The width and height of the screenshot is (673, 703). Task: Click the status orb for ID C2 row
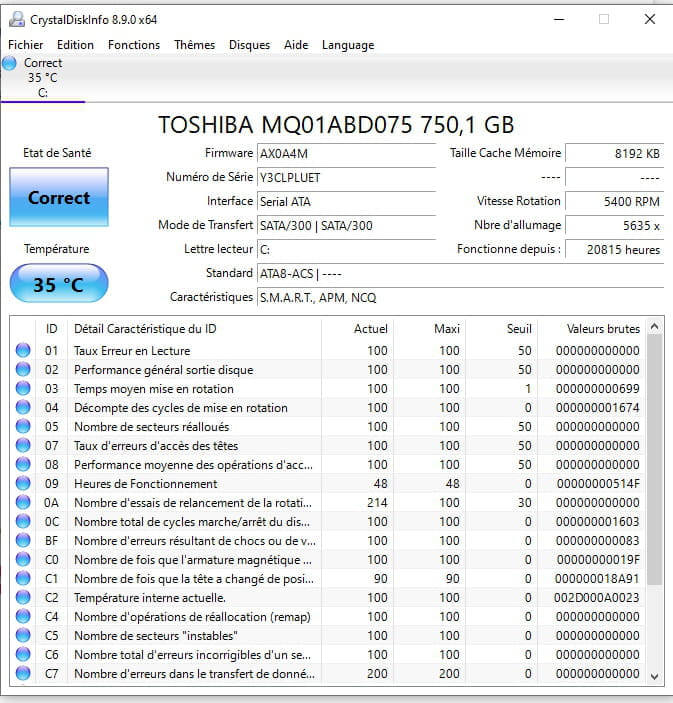point(23,597)
